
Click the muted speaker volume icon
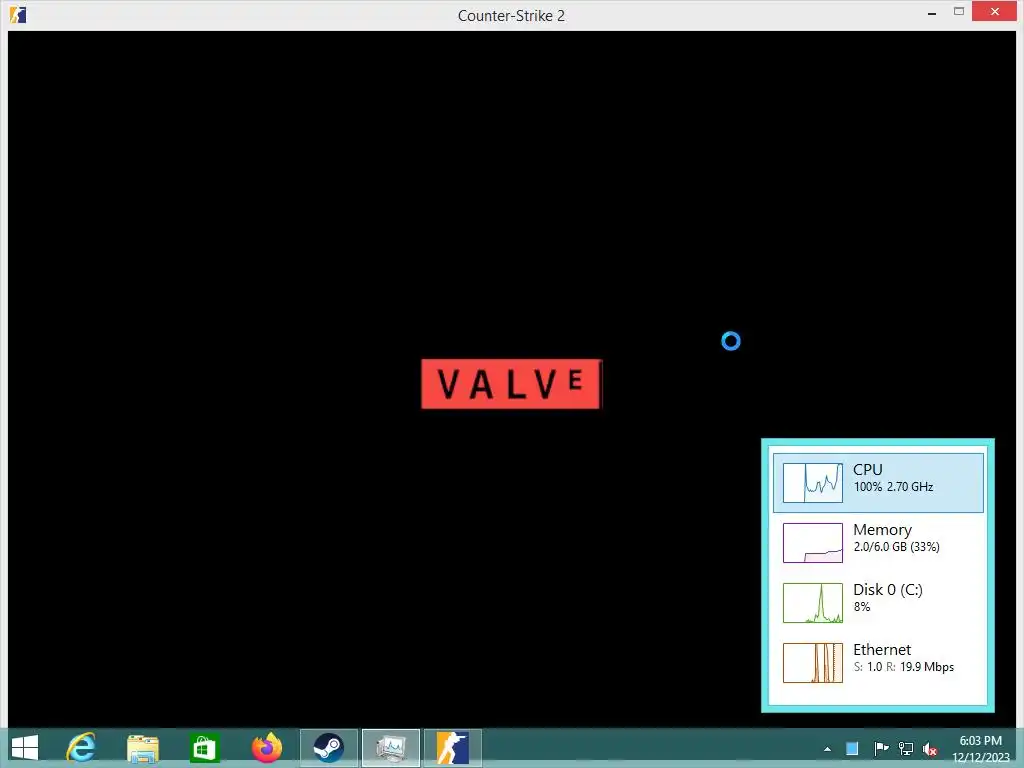930,749
